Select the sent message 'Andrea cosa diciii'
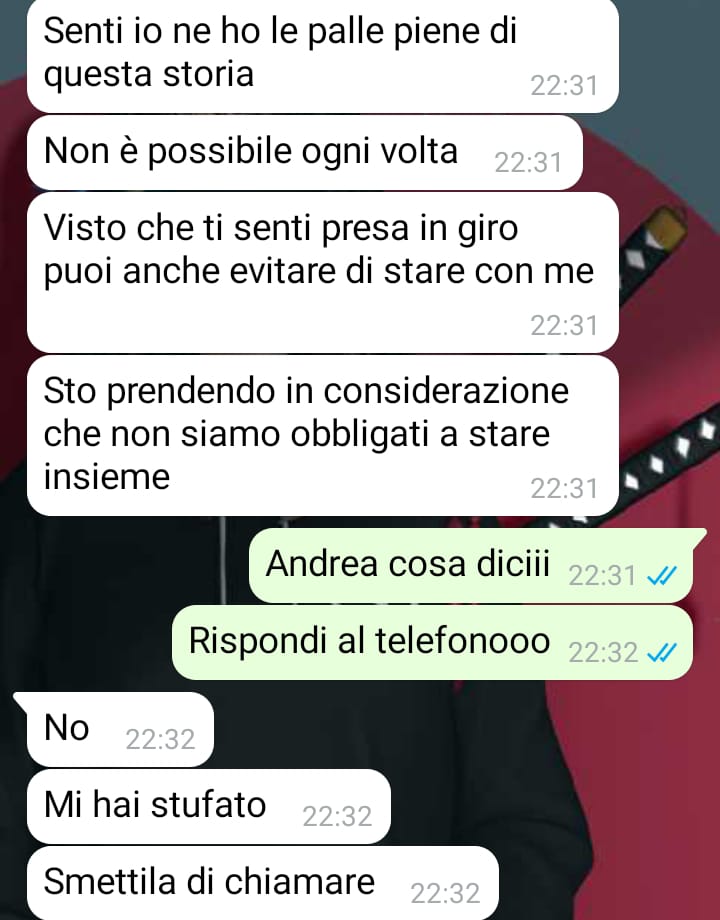Screen dimensions: 720x920 [x=471, y=566]
